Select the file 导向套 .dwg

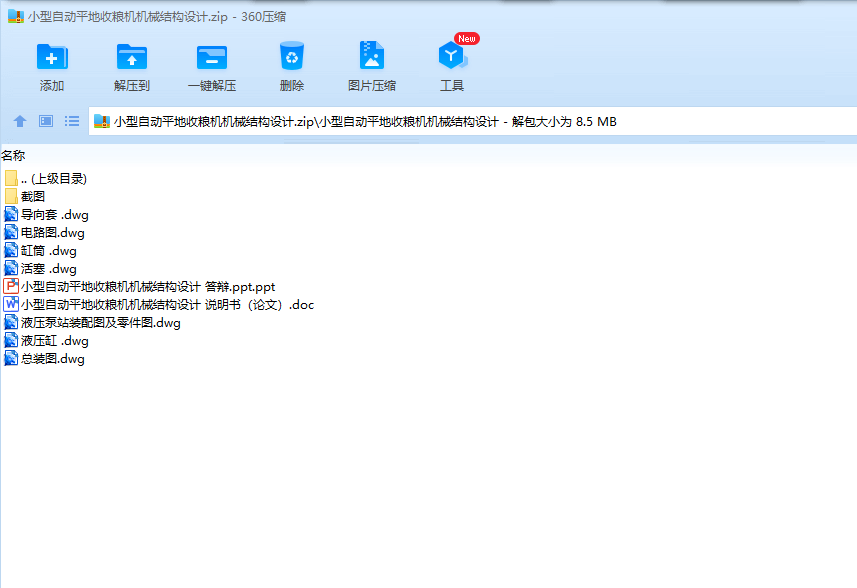tap(46, 215)
